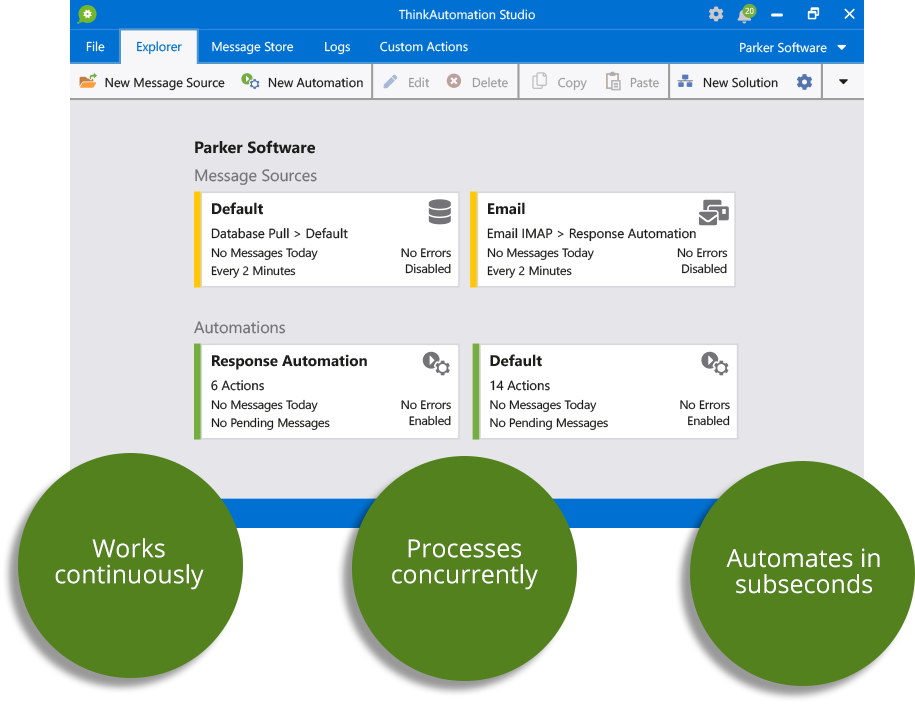Click 'No Errors' on Response Automation card
The height and width of the screenshot is (708, 915).
click(425, 404)
